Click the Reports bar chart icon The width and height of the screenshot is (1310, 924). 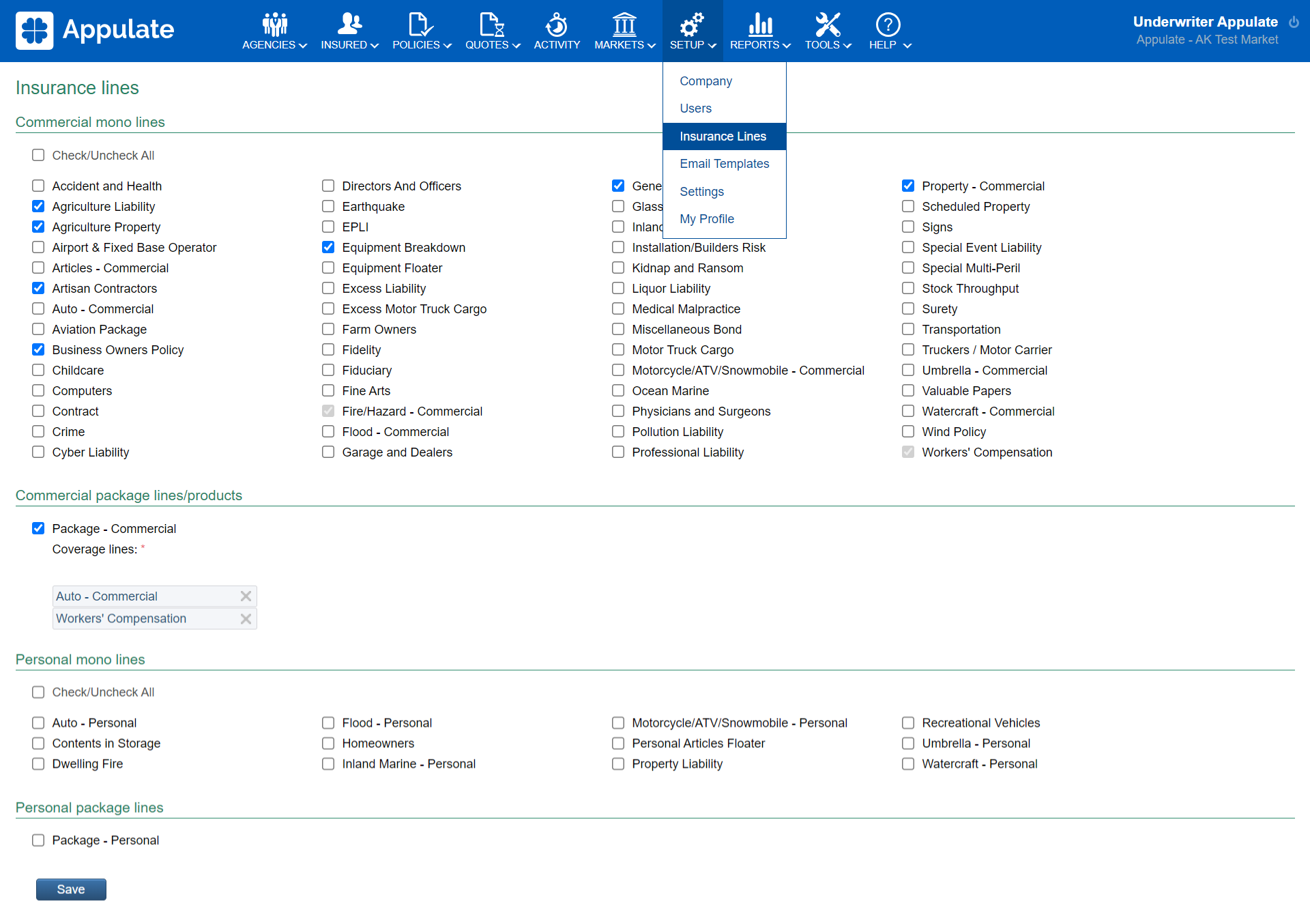[x=759, y=25]
